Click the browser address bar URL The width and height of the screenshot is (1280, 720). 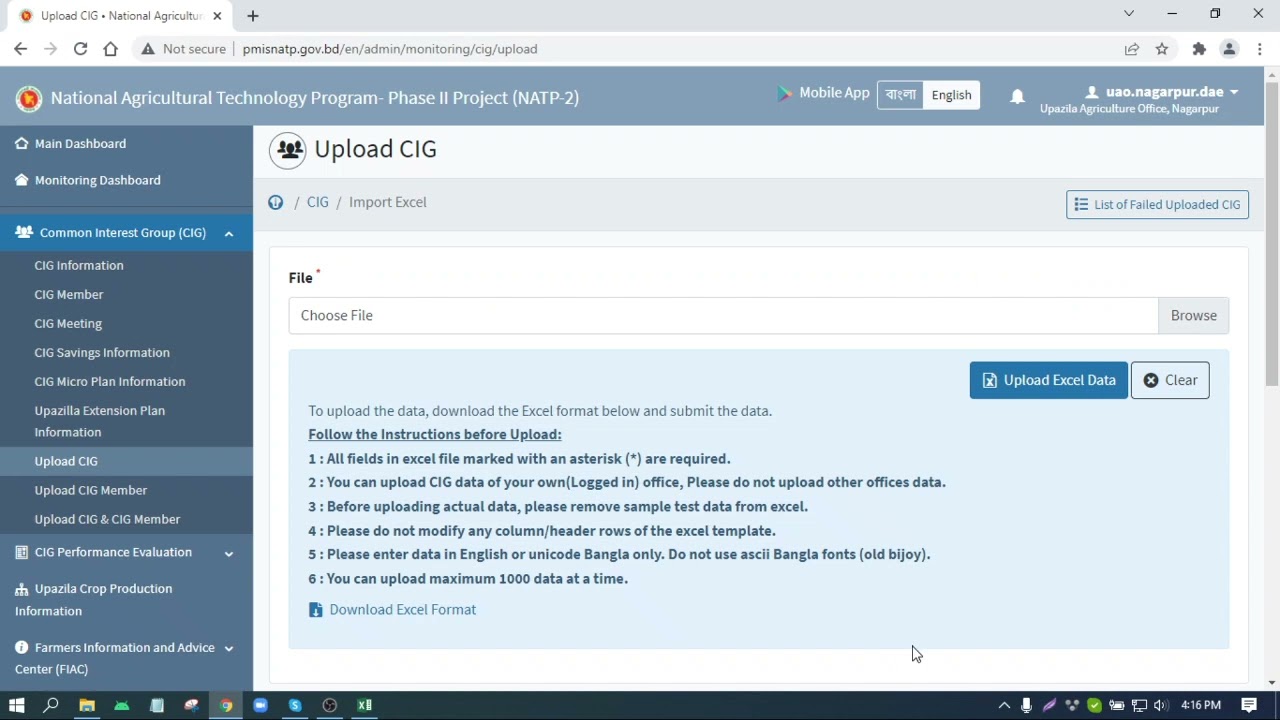click(x=390, y=49)
